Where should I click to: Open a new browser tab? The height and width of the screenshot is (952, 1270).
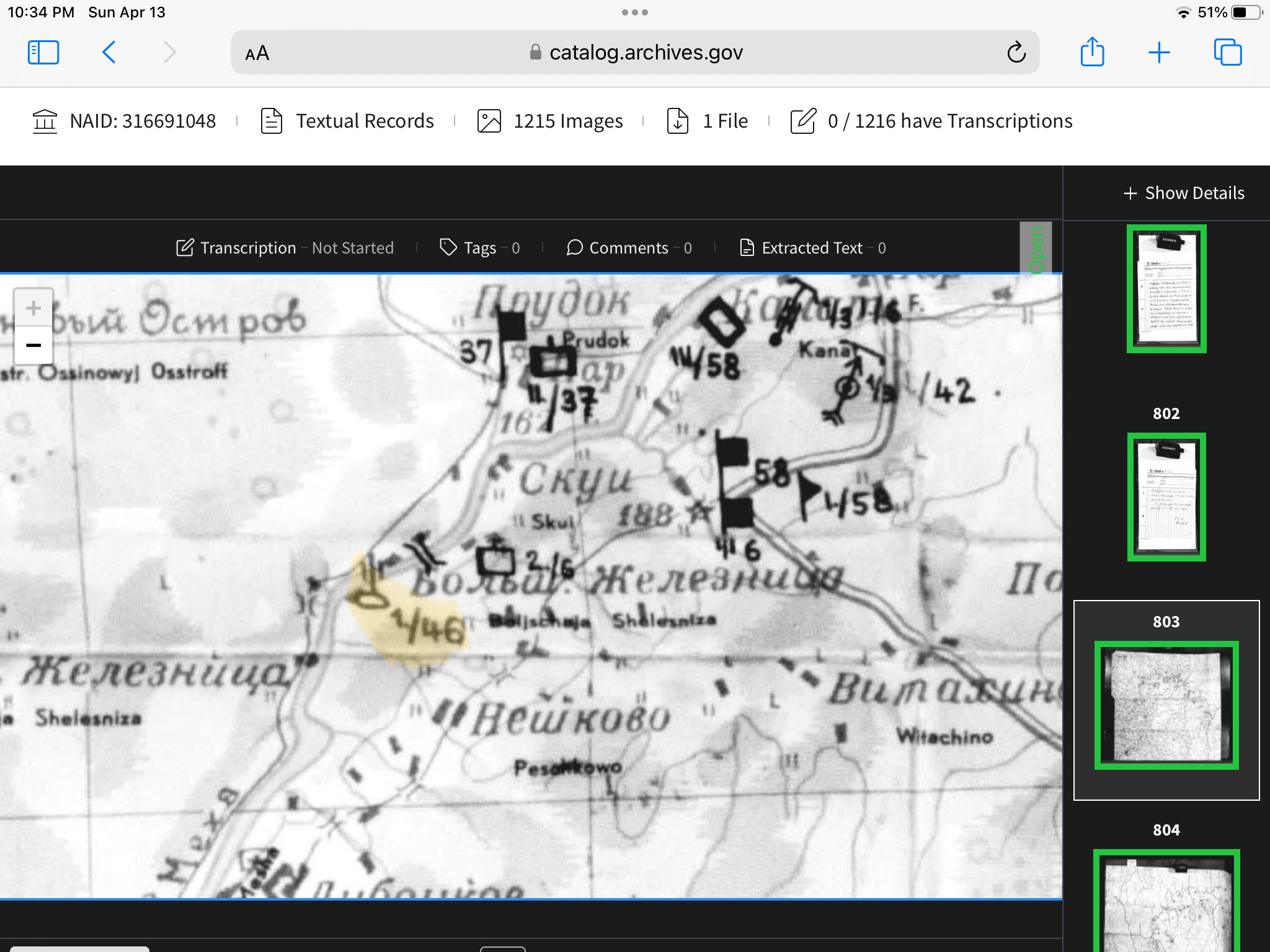pos(1158,53)
